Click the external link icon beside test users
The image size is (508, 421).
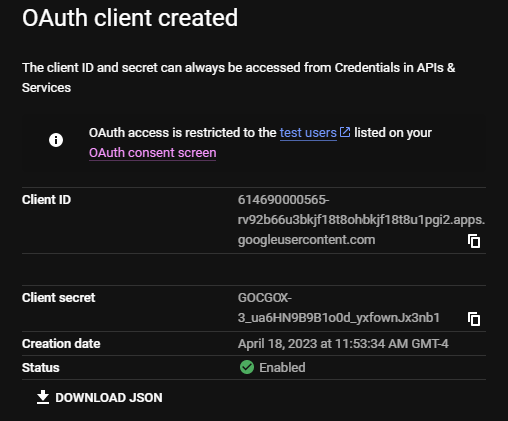(345, 132)
